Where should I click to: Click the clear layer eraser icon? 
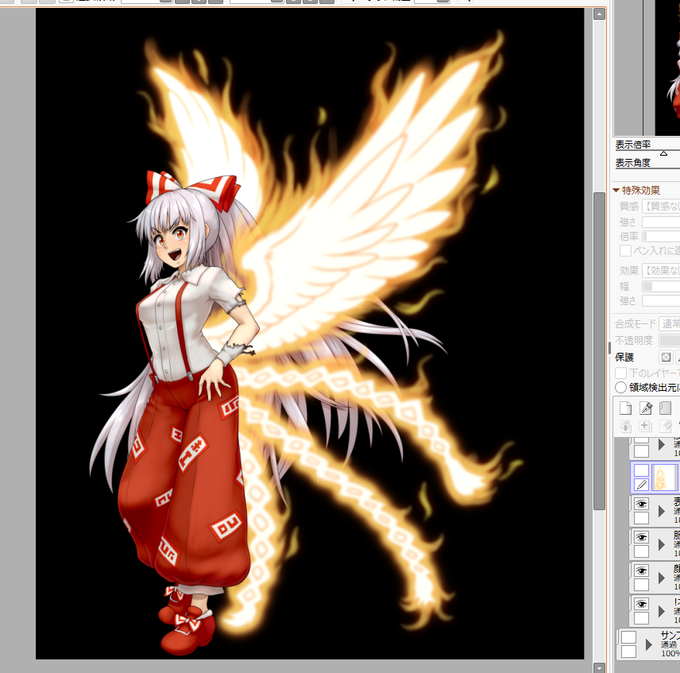point(665,426)
